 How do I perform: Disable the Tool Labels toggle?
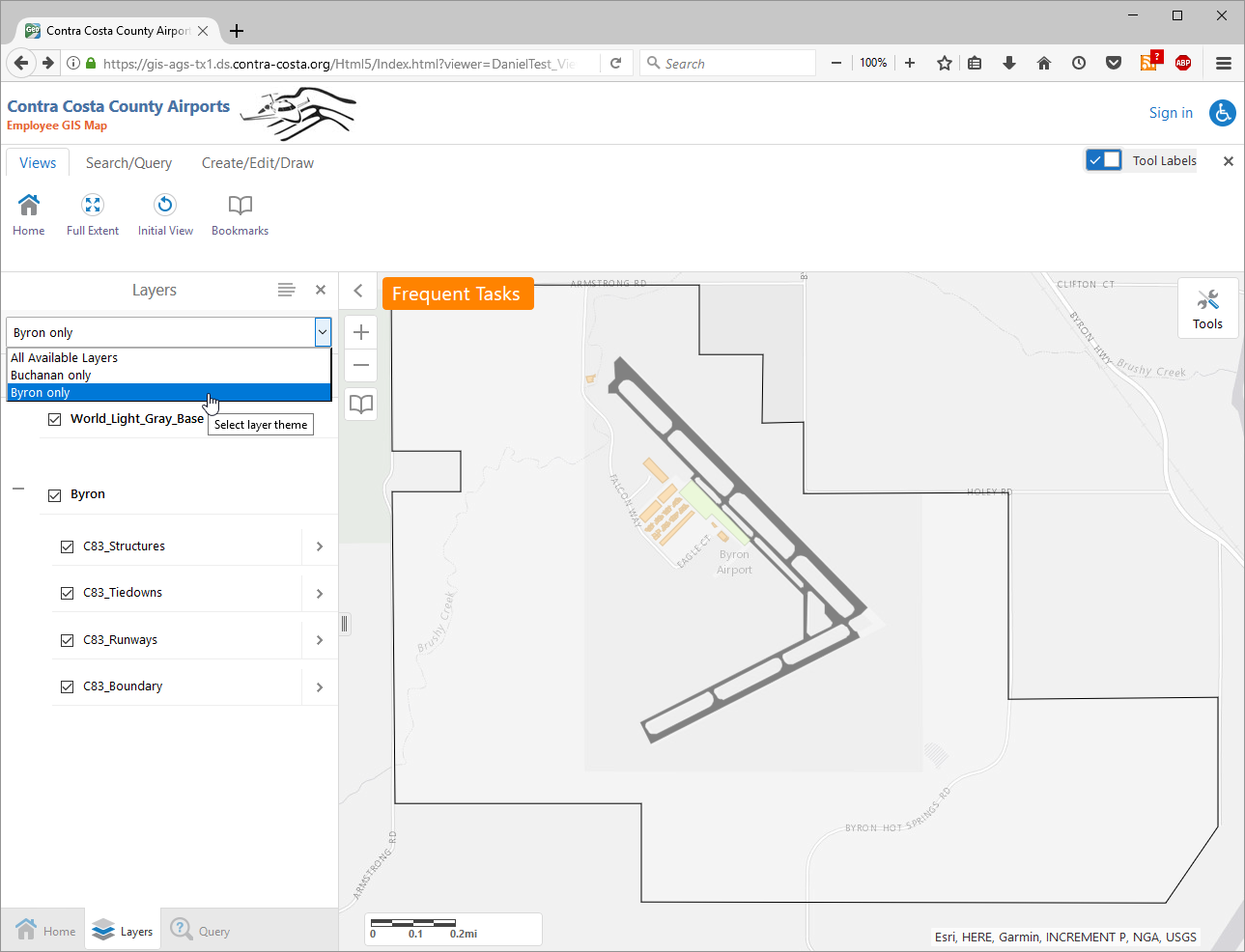[x=1103, y=160]
